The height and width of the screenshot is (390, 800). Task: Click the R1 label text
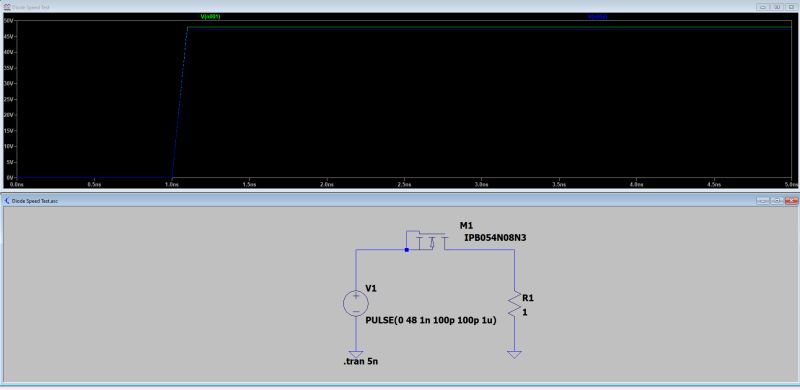528,298
